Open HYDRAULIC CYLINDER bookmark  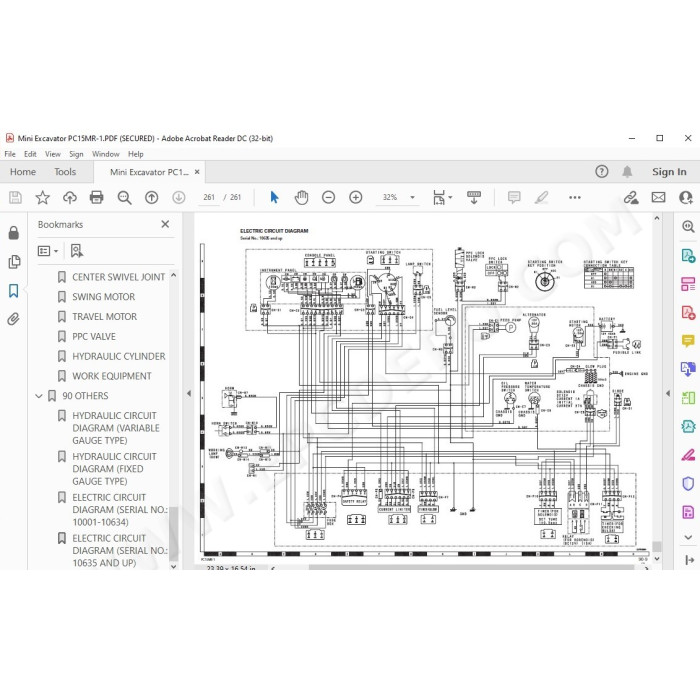[119, 356]
